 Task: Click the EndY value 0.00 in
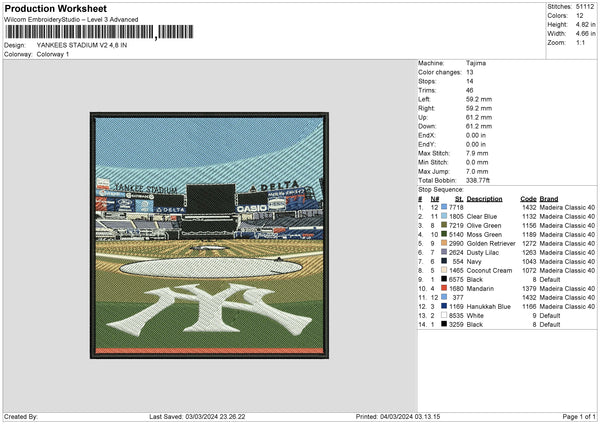476,144
